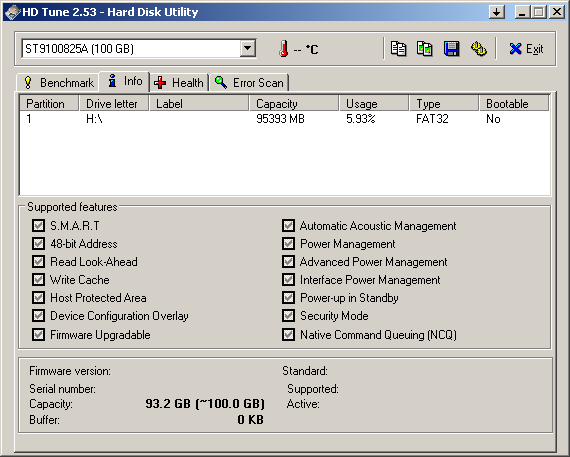
Task: Click the Usage column header
Action: (x=374, y=104)
